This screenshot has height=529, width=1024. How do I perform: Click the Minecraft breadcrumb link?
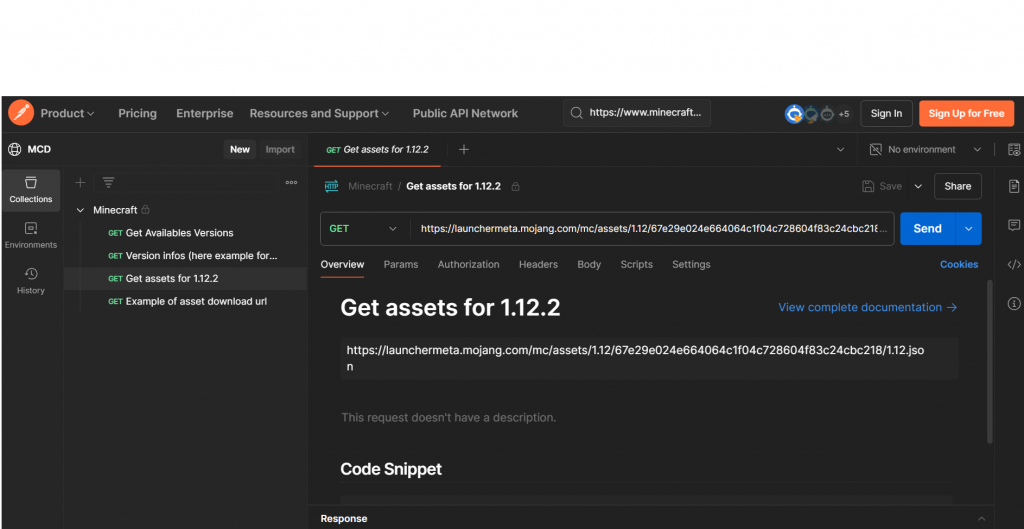(x=370, y=186)
